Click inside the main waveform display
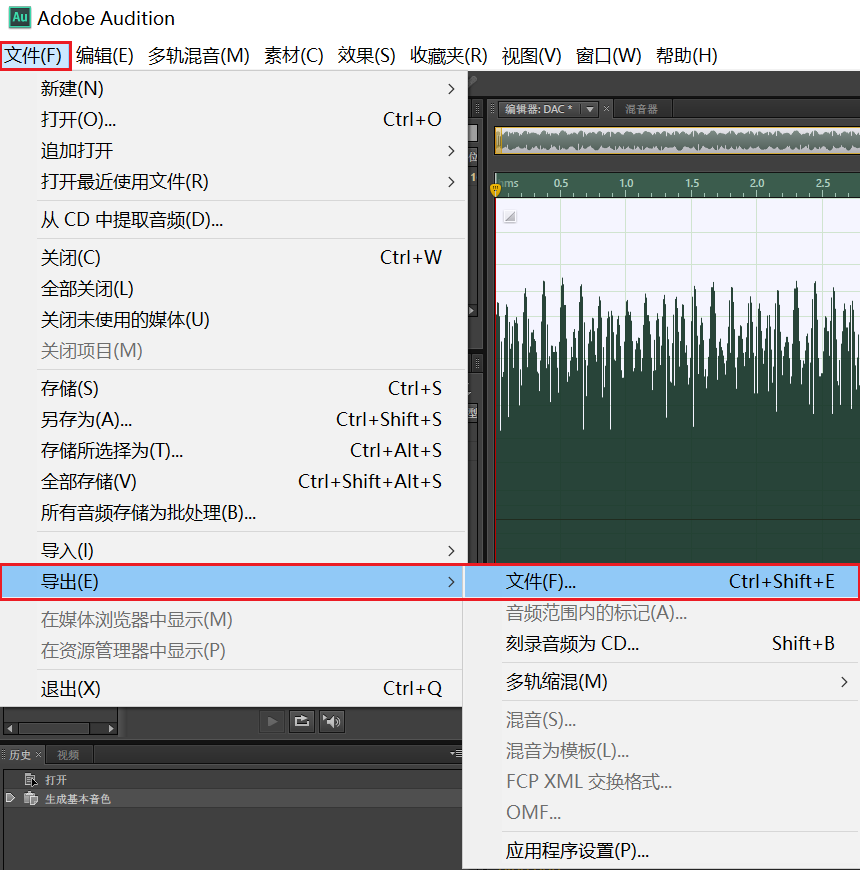Viewport: 860px width, 870px height. pyautogui.click(x=677, y=381)
